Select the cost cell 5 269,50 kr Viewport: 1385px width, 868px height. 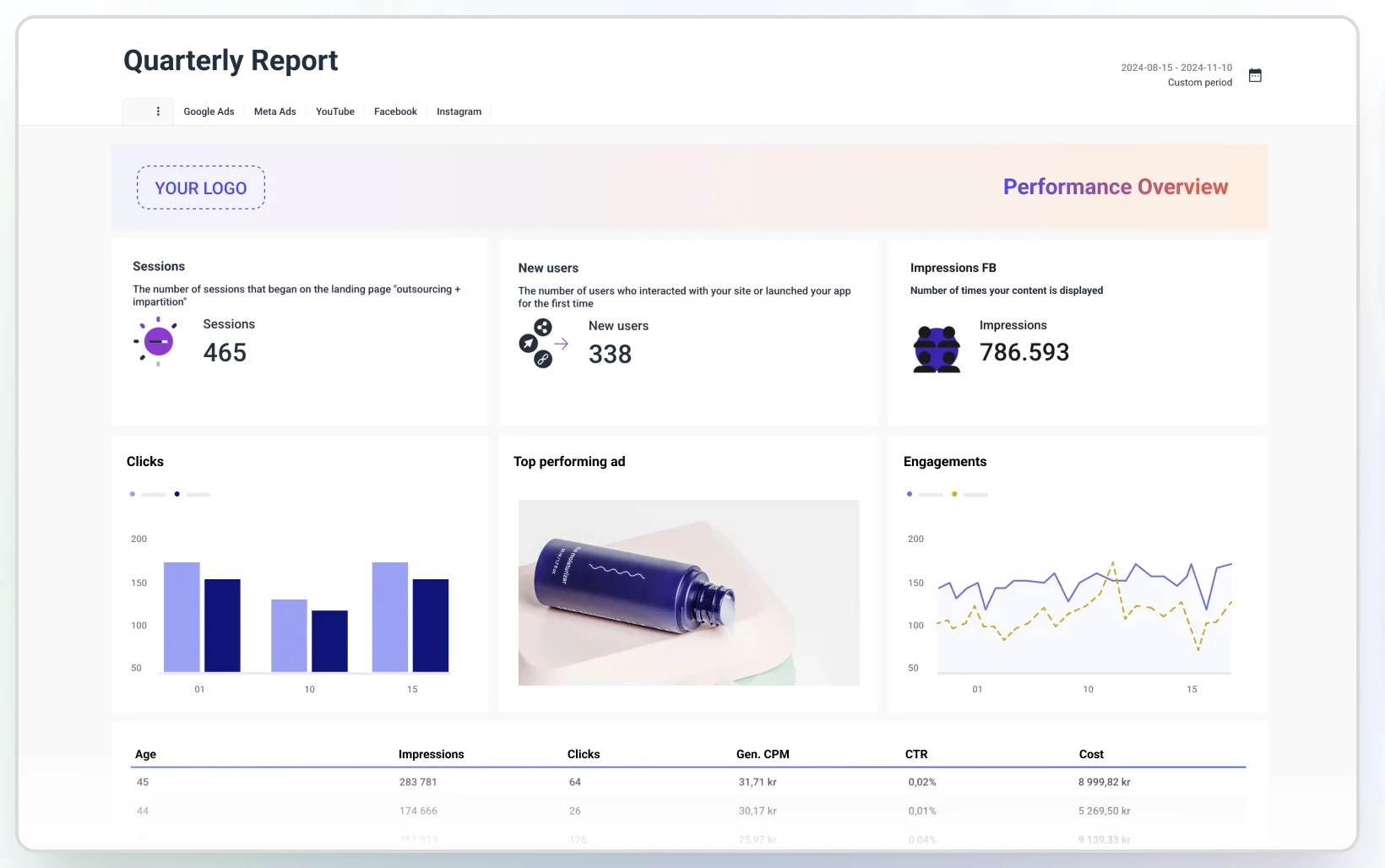1104,811
